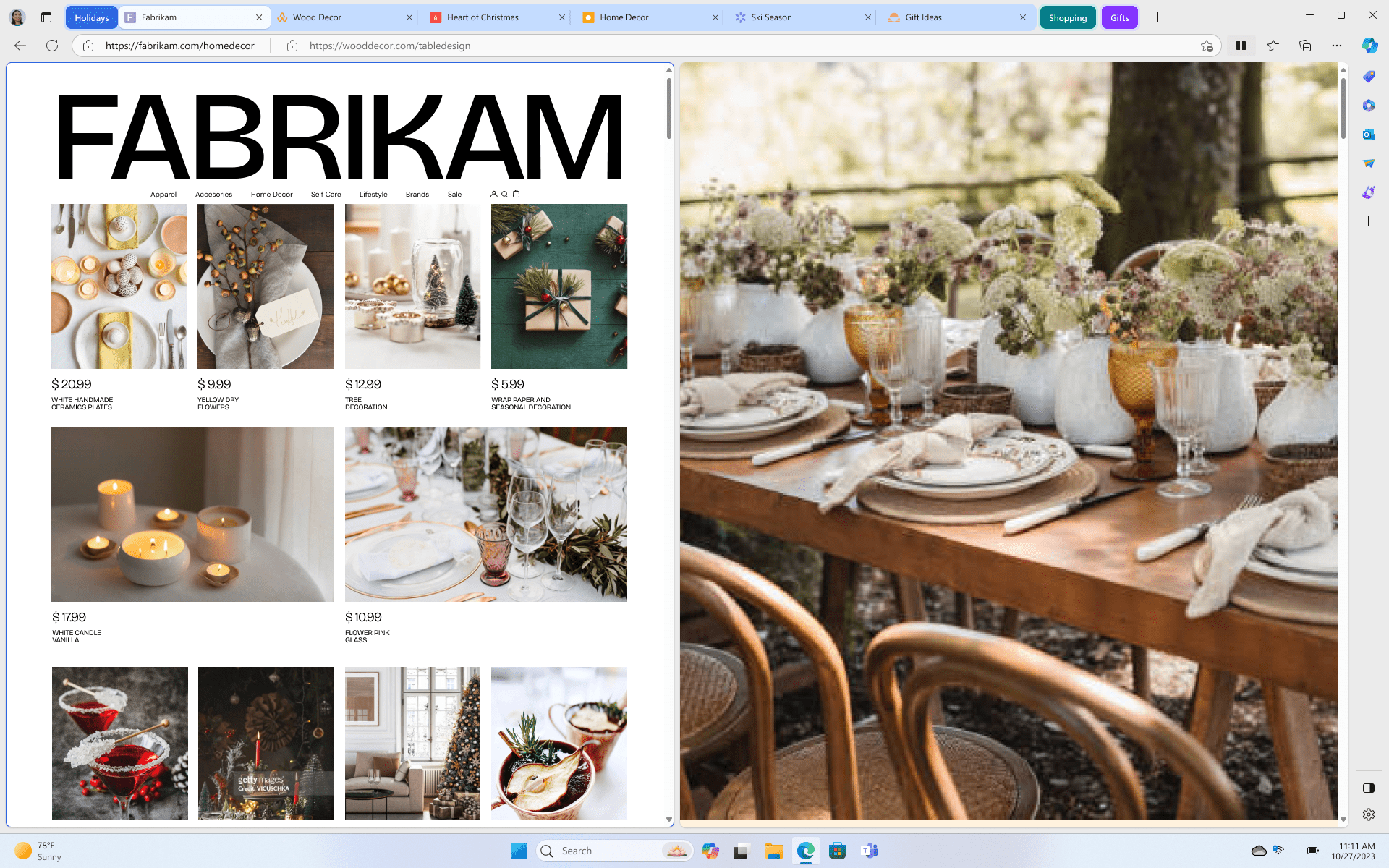The width and height of the screenshot is (1389, 868).
Task: Click the wooddecor.com address field
Action: (x=390, y=46)
